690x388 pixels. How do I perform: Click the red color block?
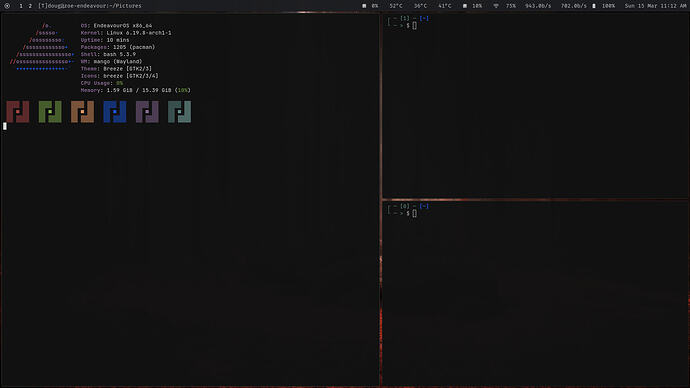coord(18,112)
